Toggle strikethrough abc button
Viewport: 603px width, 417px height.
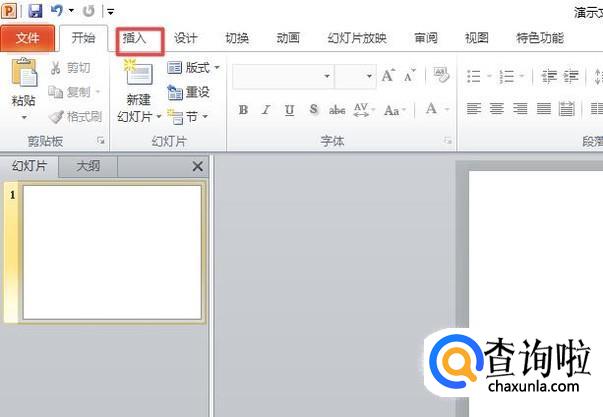337,110
